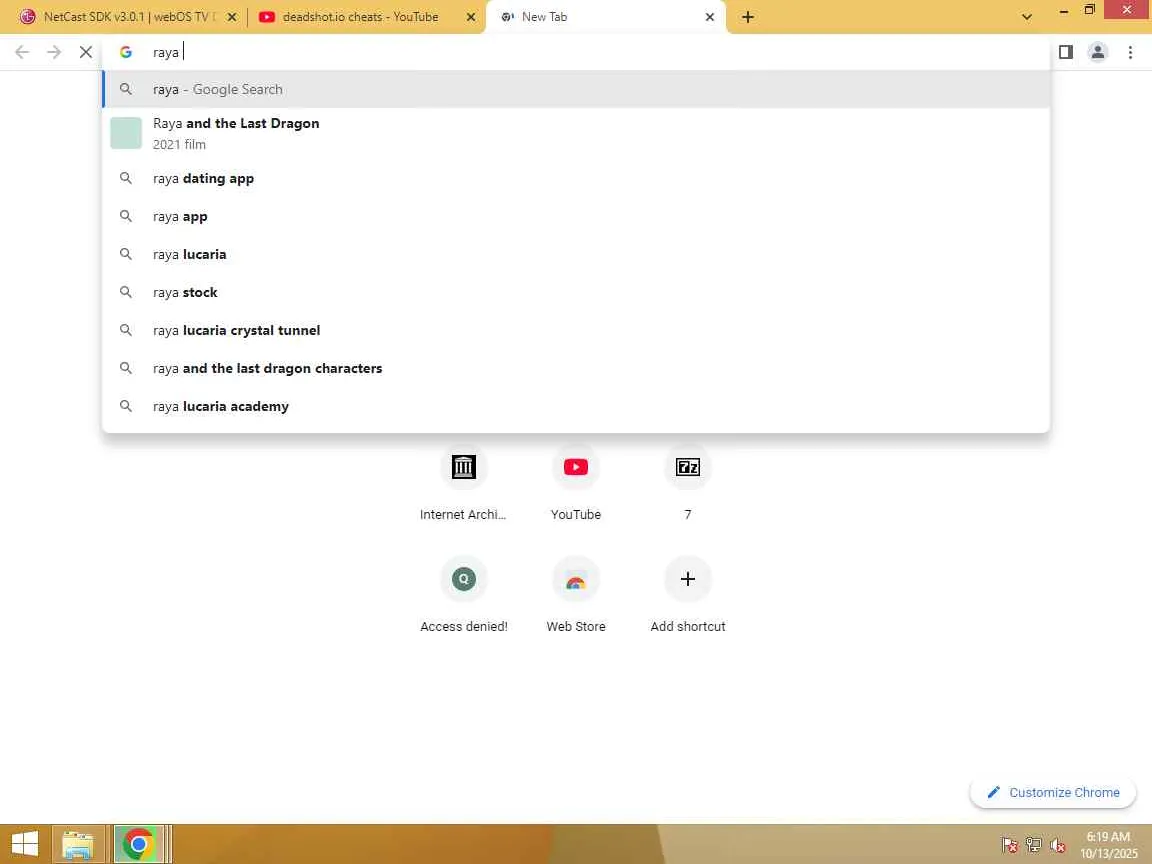Close the deadshot.io cheats YouTube tab
Image resolution: width=1152 pixels, height=864 pixels.
471,17
